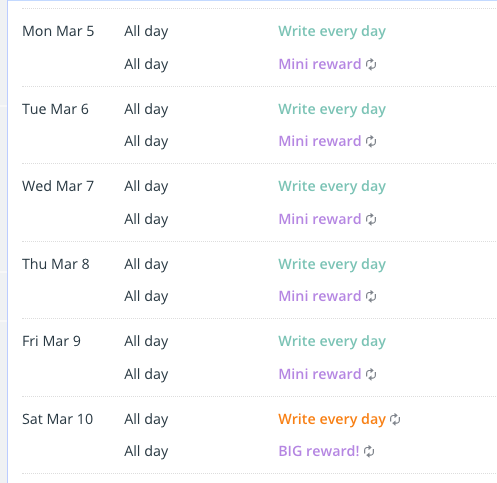Open Mini reward event on Mon Mar 5
Screen dimensions: 497x483
[320, 64]
